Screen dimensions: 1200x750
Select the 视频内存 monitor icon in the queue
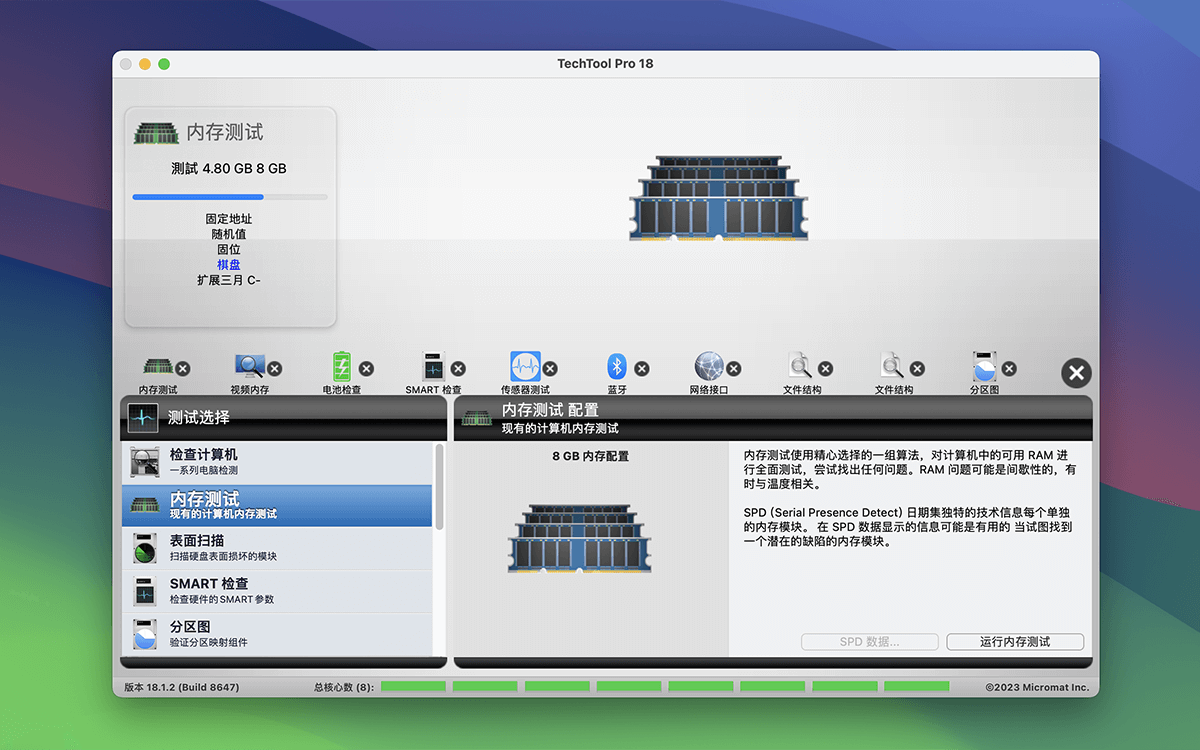(x=249, y=367)
